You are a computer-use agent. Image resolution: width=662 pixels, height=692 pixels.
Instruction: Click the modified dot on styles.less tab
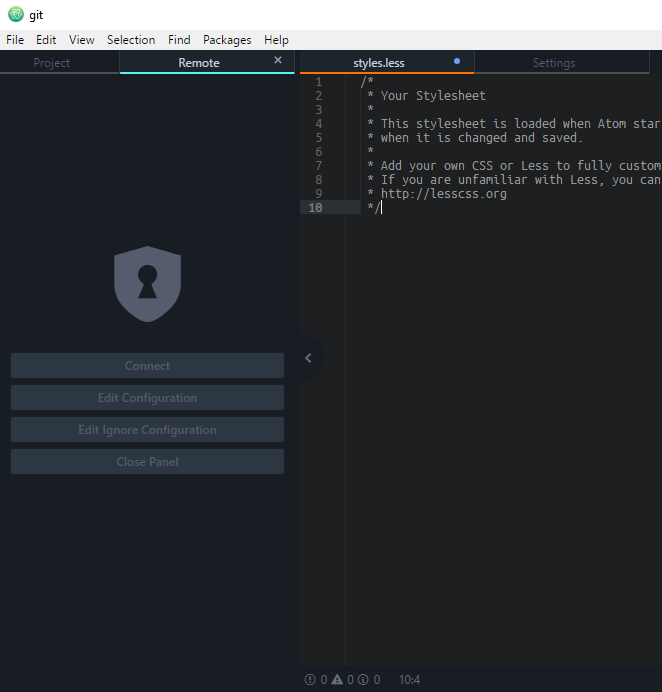point(457,61)
